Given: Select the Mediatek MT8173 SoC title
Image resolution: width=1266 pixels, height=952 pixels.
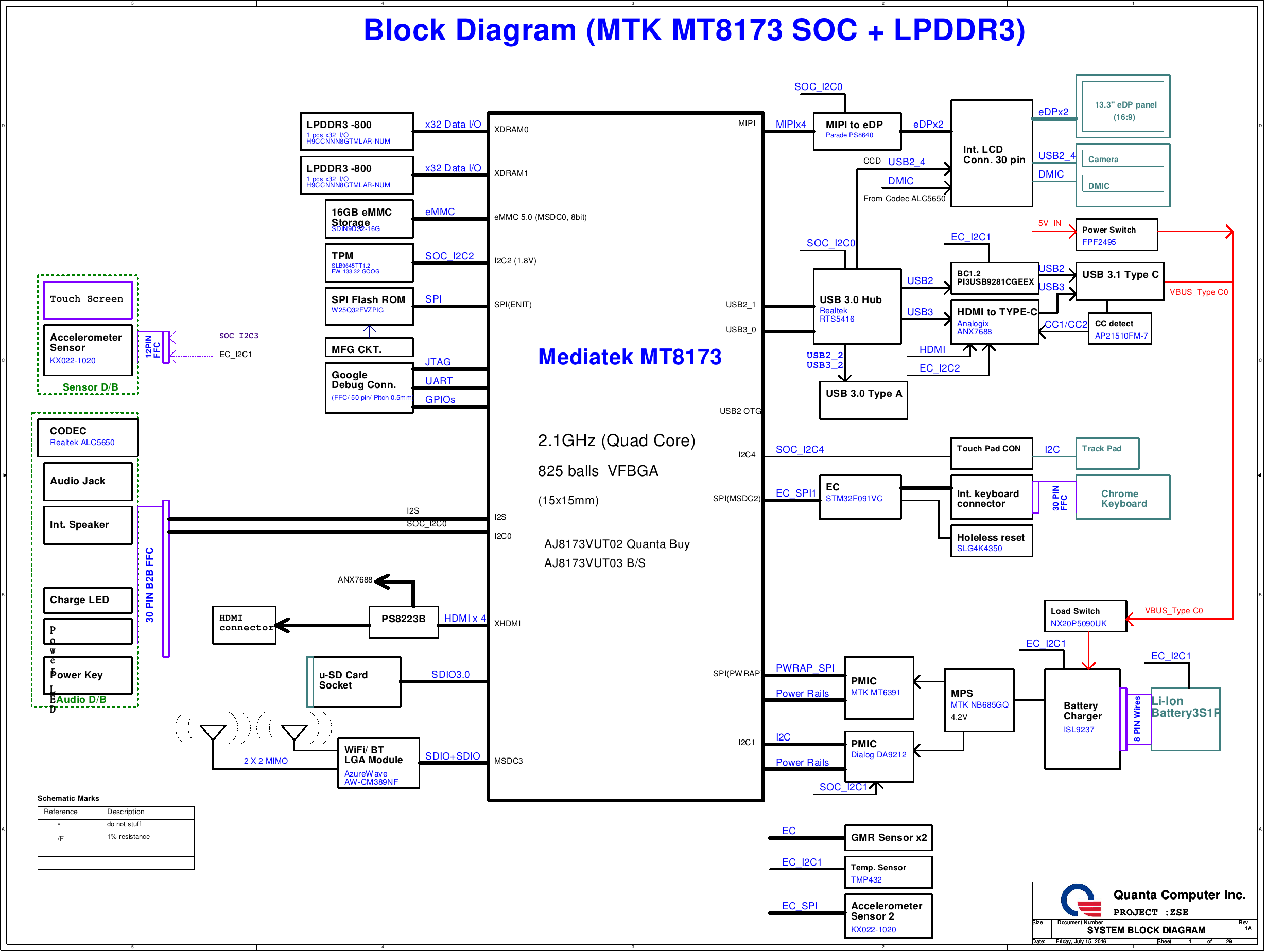Looking at the screenshot, I should 630,357.
